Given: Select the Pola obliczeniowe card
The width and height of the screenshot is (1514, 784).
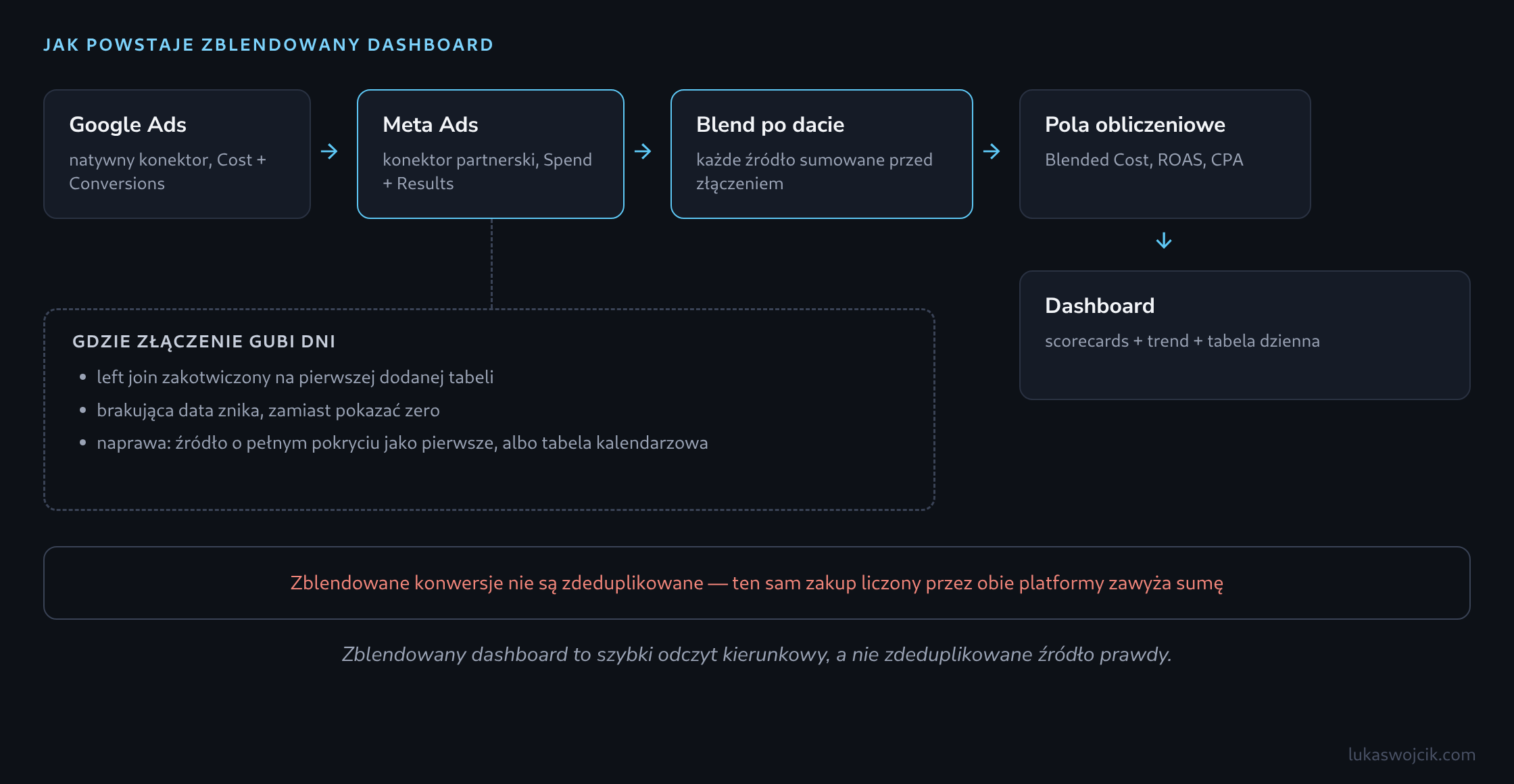Looking at the screenshot, I should click(x=1165, y=154).
